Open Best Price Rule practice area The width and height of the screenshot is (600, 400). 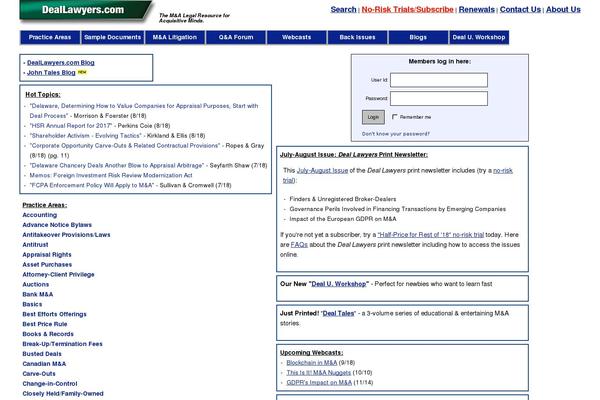45,325
